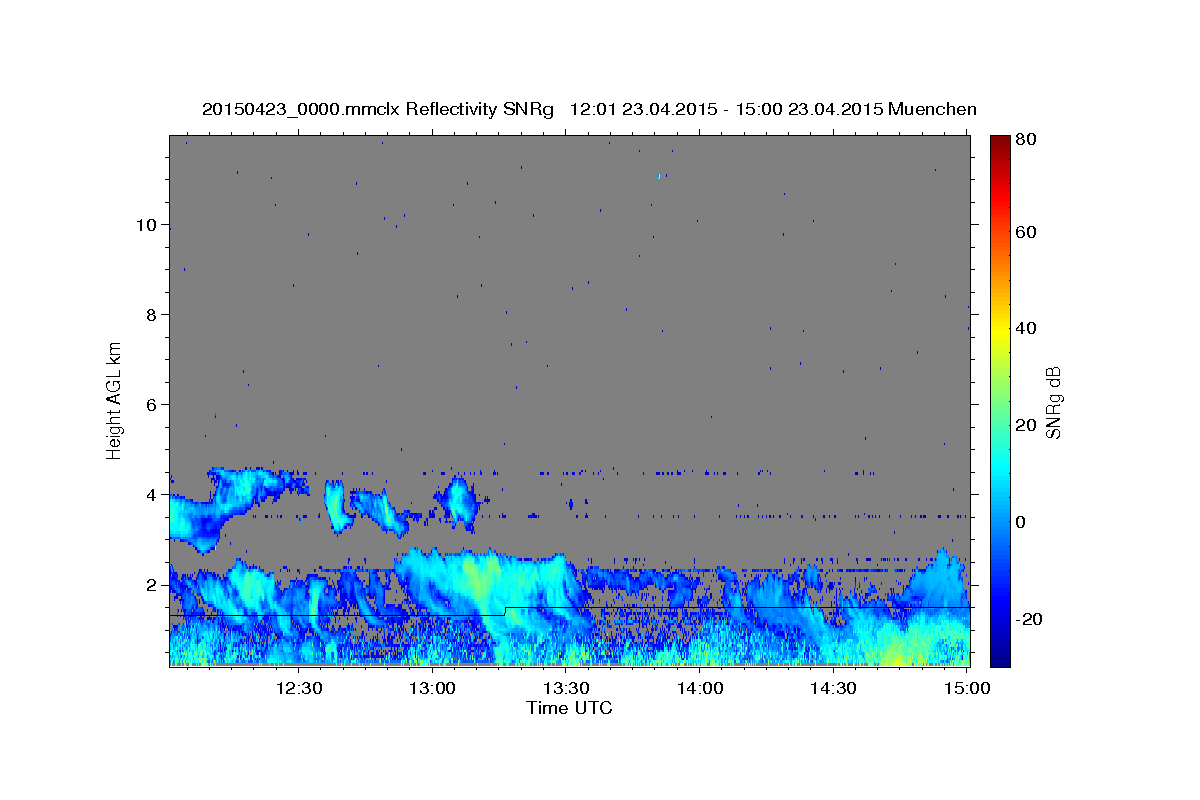Image resolution: width=1200 pixels, height=800 pixels.
Task: Click the 14:30 time tick label
Action: (x=834, y=688)
